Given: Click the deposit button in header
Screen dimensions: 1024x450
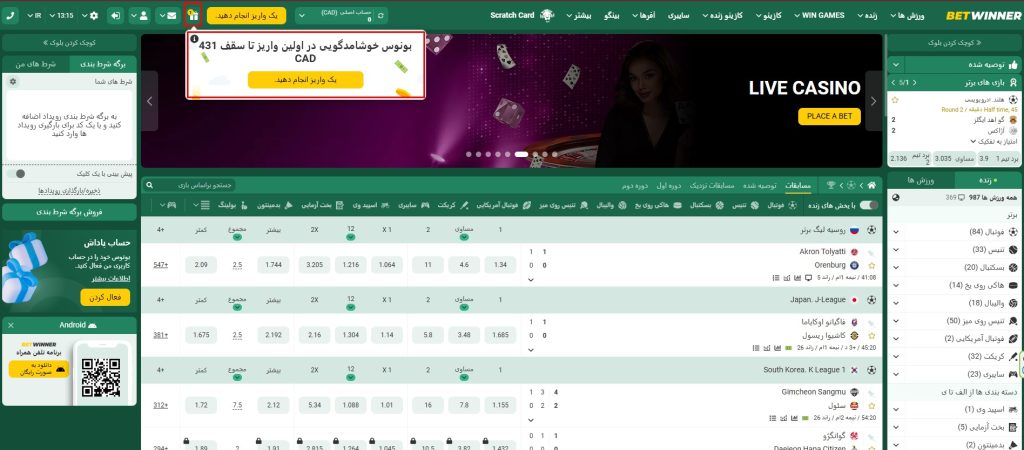Looking at the screenshot, I should point(246,15).
